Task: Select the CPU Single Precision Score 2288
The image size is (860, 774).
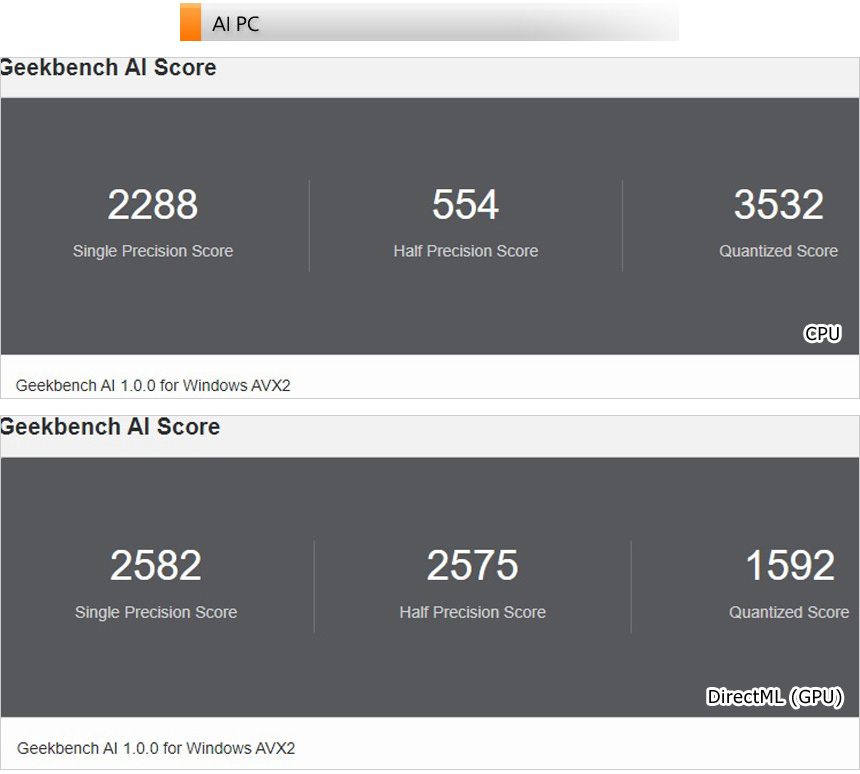Action: click(152, 205)
